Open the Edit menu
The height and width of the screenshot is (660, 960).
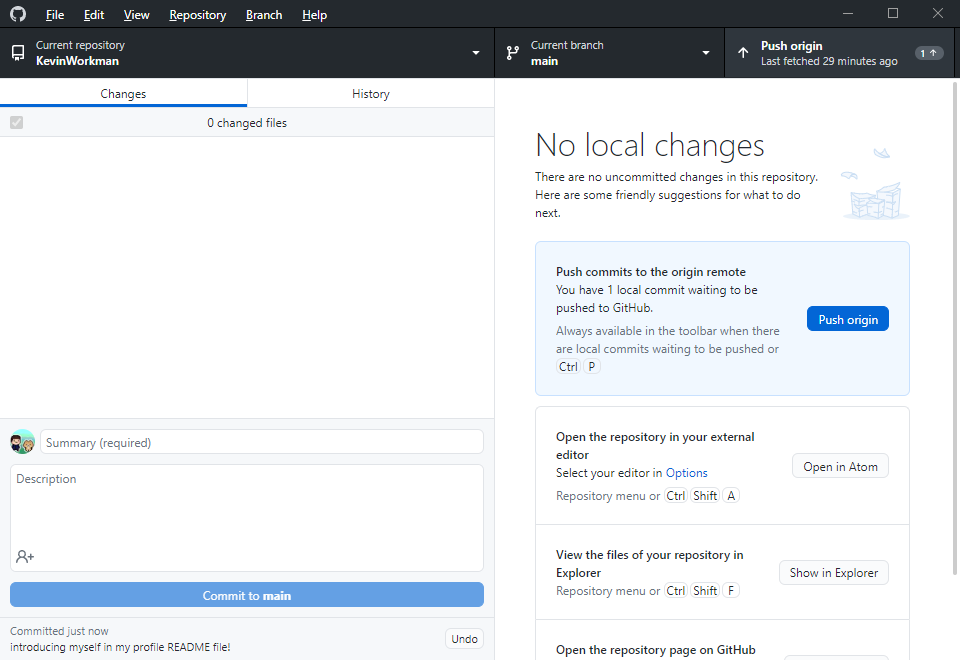(x=94, y=15)
